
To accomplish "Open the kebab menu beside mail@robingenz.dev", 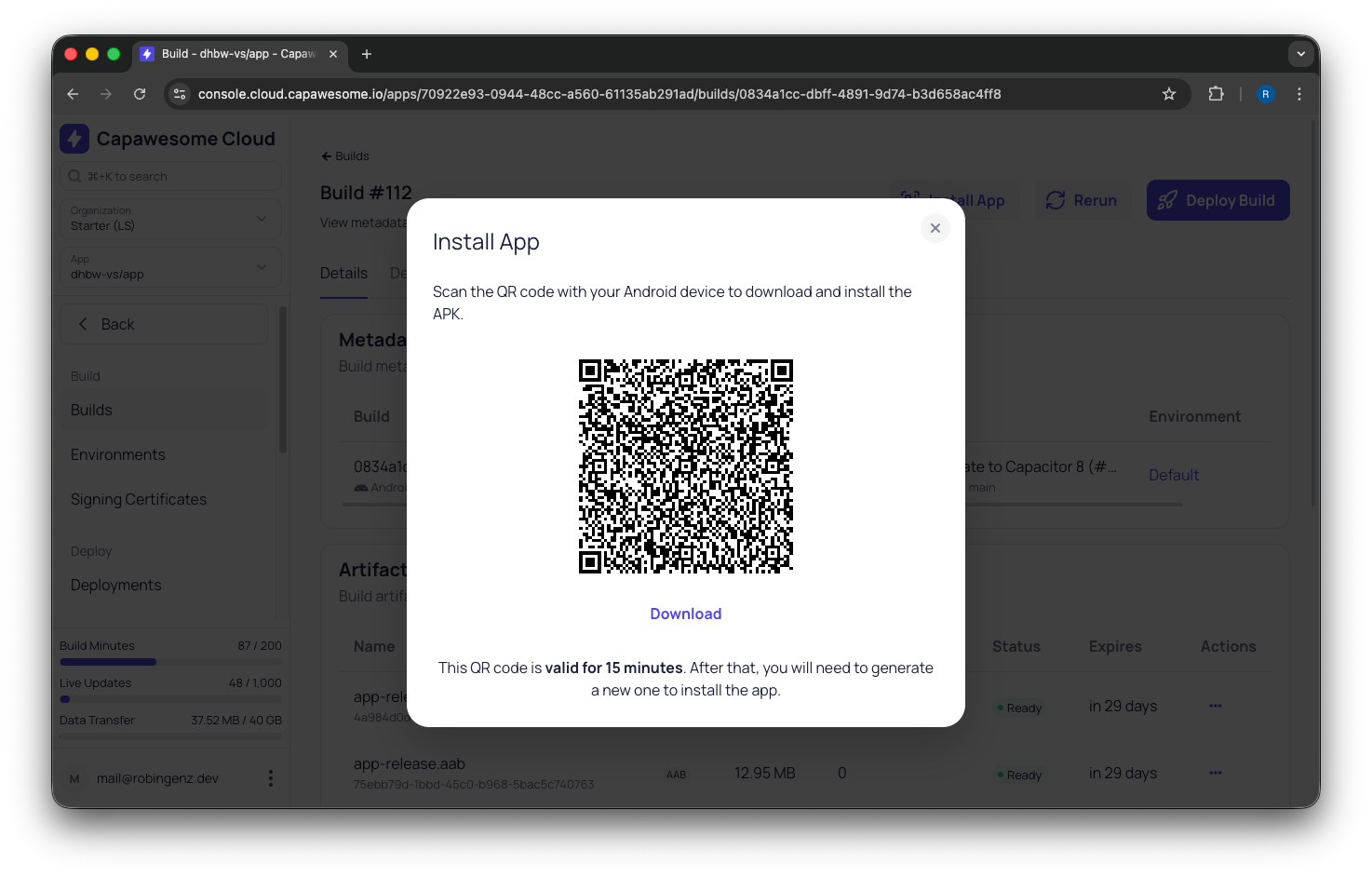I will 270,778.
